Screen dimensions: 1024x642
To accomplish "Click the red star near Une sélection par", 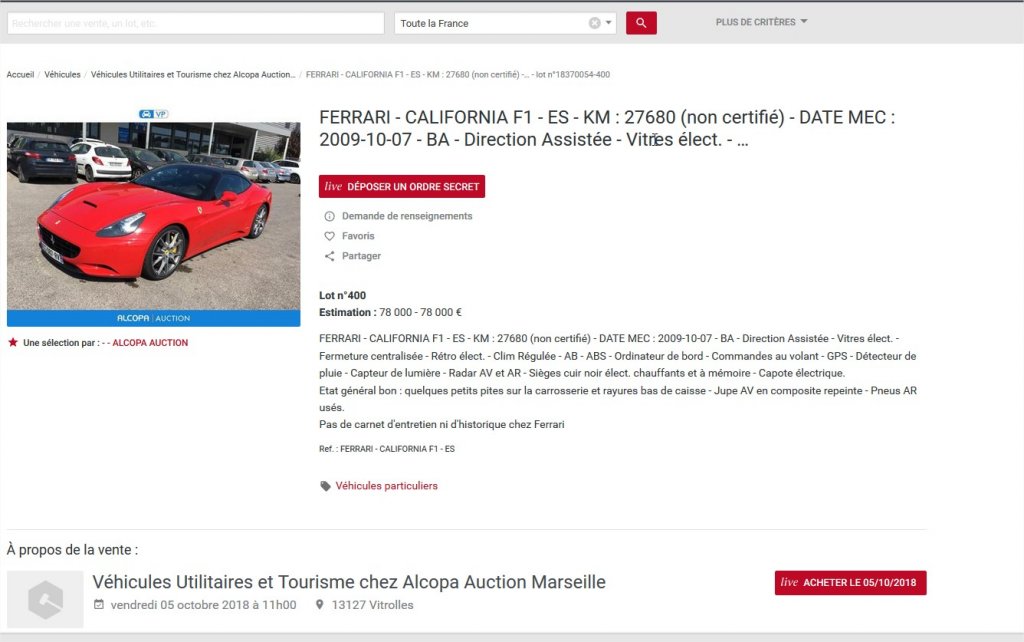I will 14,342.
